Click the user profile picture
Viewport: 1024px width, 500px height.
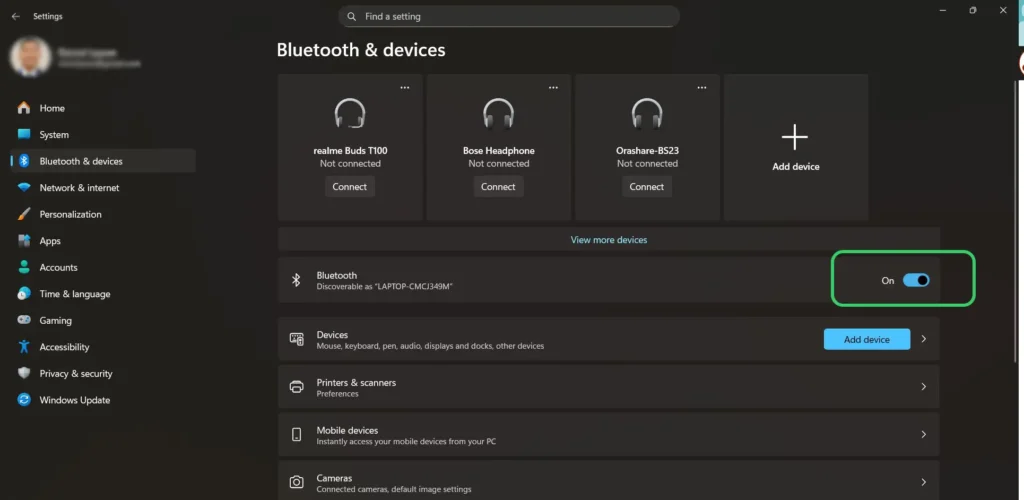[x=30, y=57]
